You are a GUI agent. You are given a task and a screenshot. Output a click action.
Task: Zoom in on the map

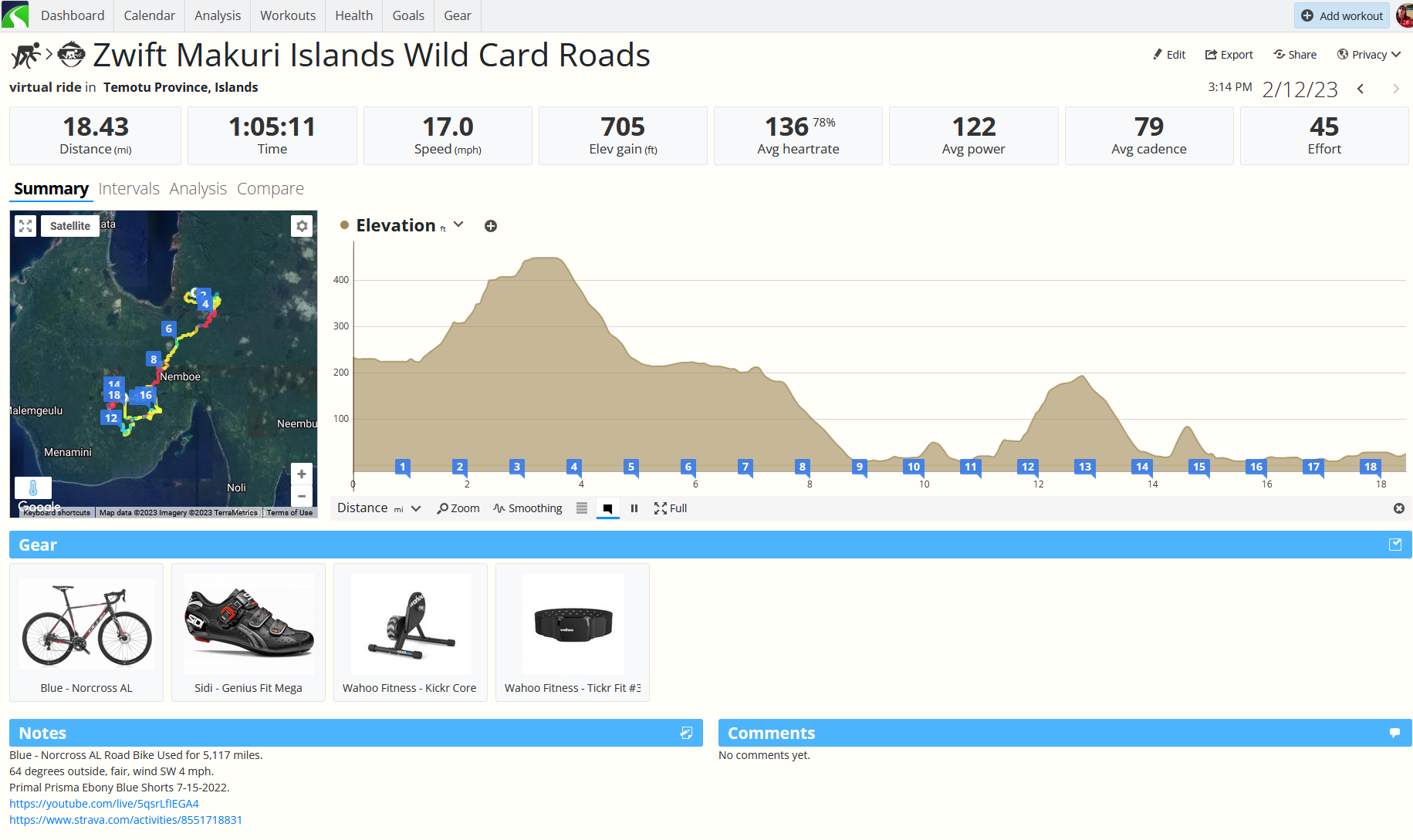pyautogui.click(x=302, y=474)
